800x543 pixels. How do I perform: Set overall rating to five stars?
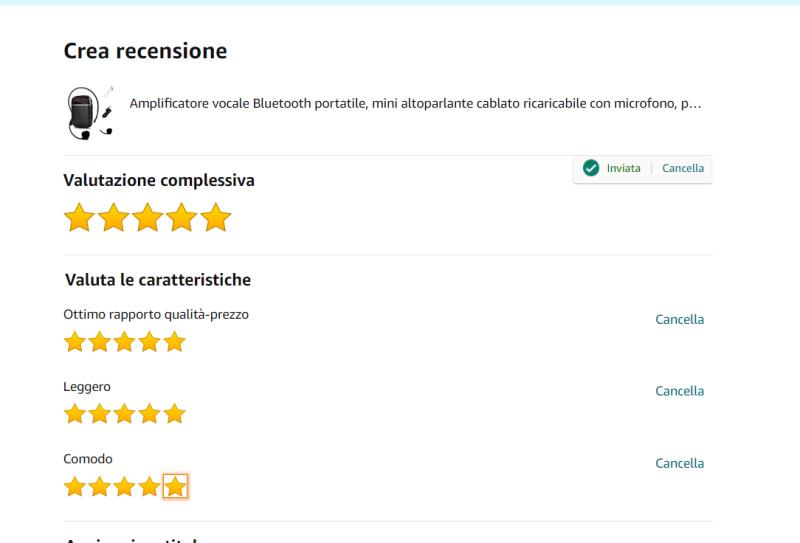pyautogui.click(x=215, y=218)
